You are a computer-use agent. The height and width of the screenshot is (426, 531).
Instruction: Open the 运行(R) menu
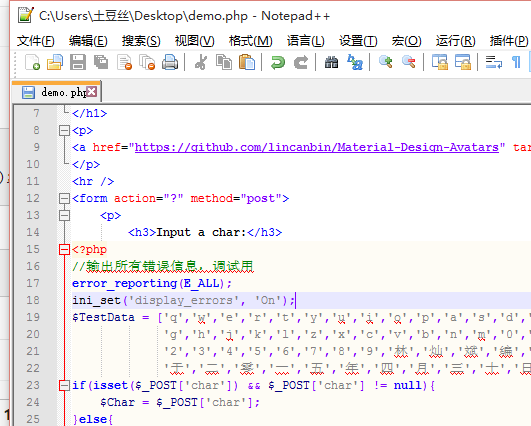point(455,41)
